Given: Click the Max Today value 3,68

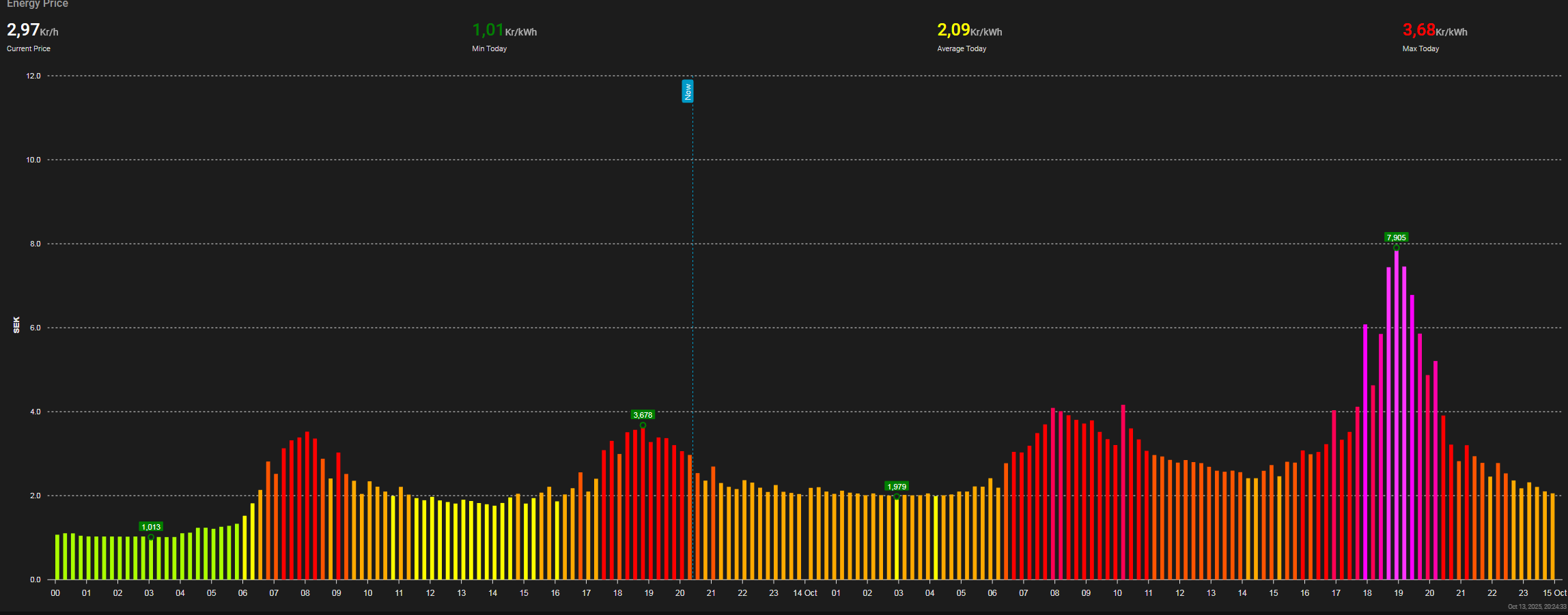Looking at the screenshot, I should [x=1418, y=30].
